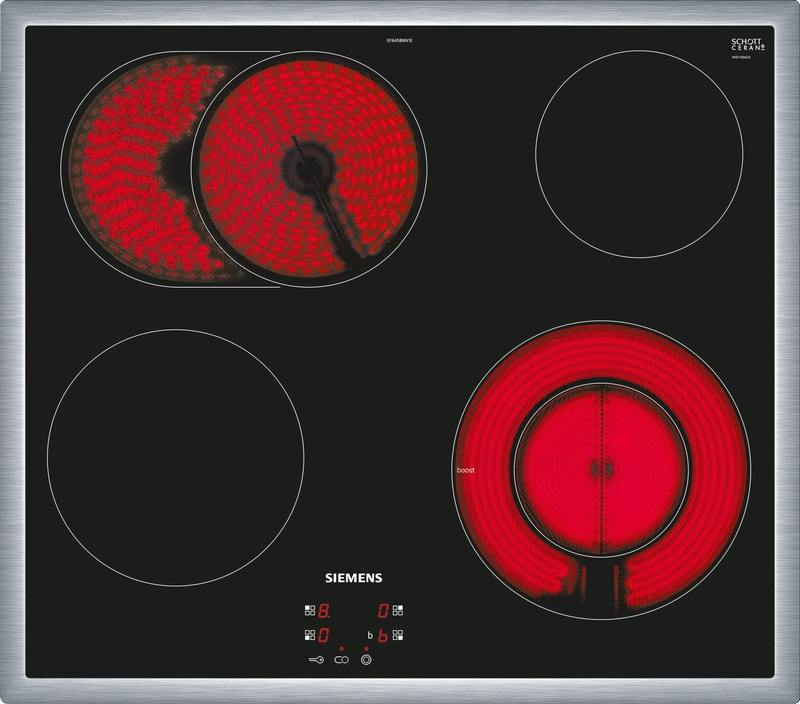Toggle the indicator dot above the key lock
Screen dimensions: 800x704
click(342, 648)
